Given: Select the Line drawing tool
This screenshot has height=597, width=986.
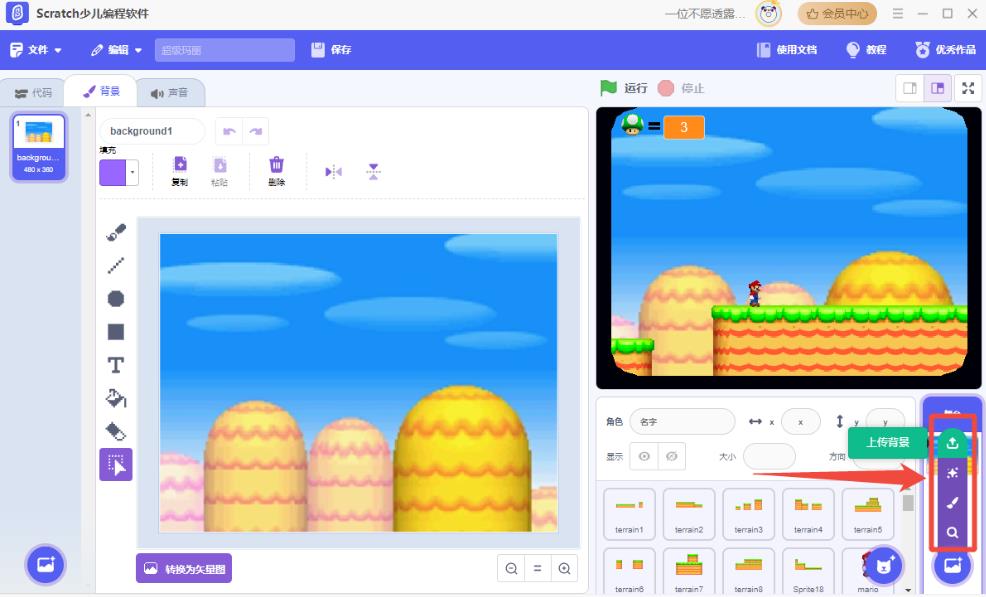Looking at the screenshot, I should pyautogui.click(x=116, y=265).
